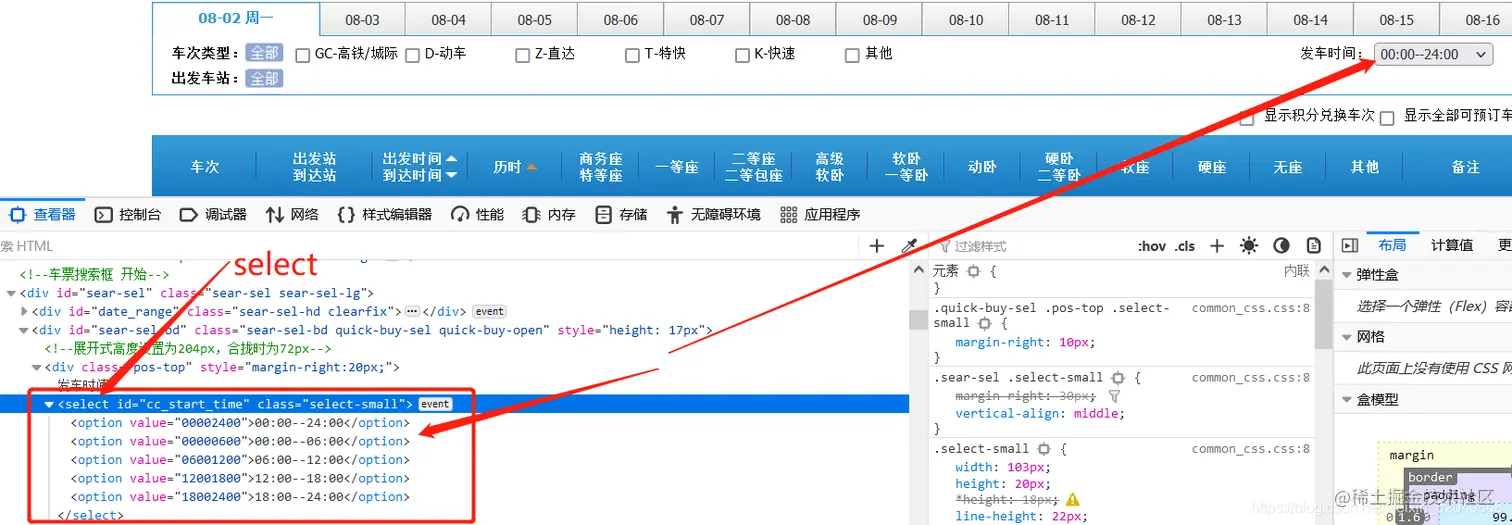Open the 调试器 debugger tool

coord(213,214)
